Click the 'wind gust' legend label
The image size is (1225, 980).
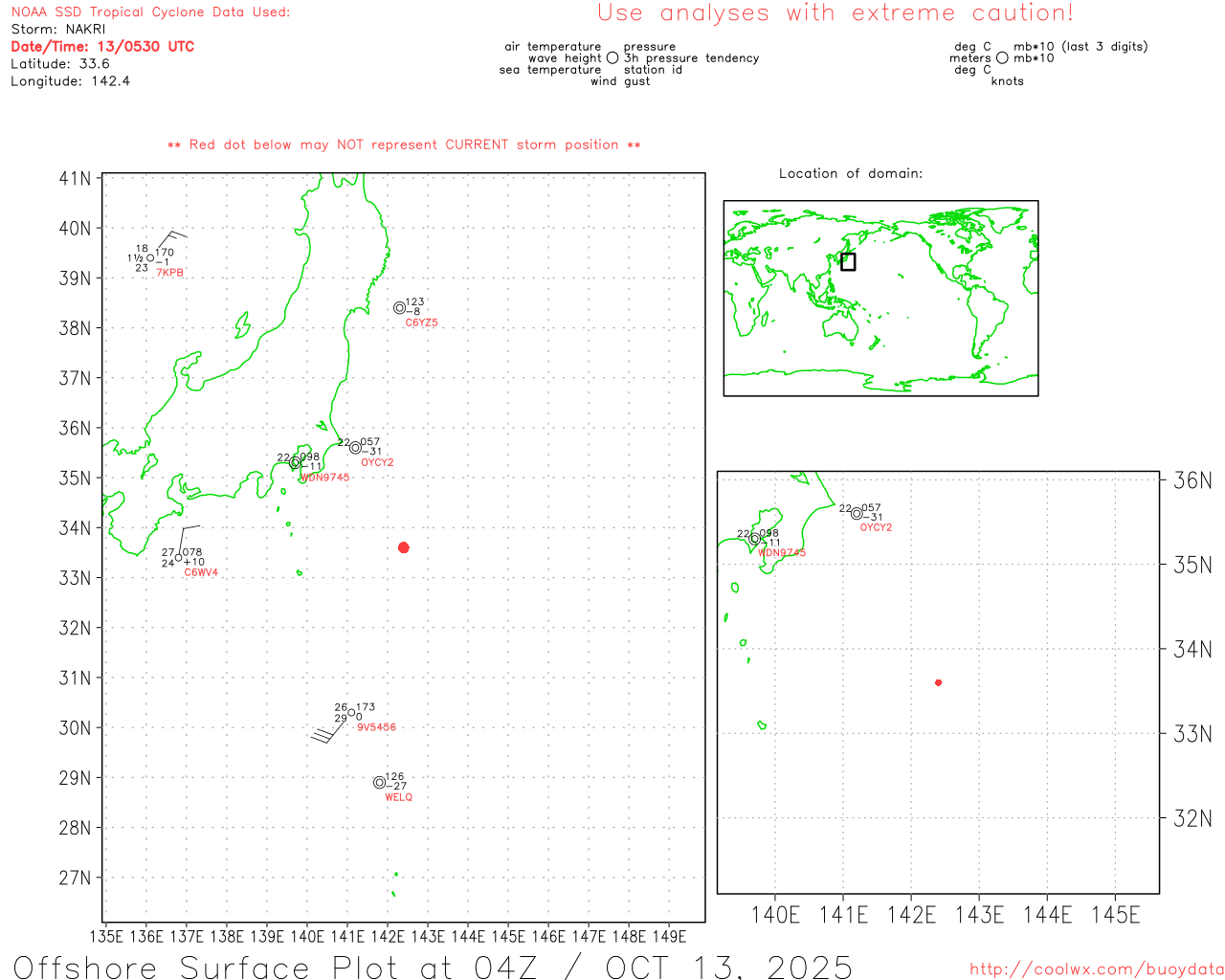[620, 81]
